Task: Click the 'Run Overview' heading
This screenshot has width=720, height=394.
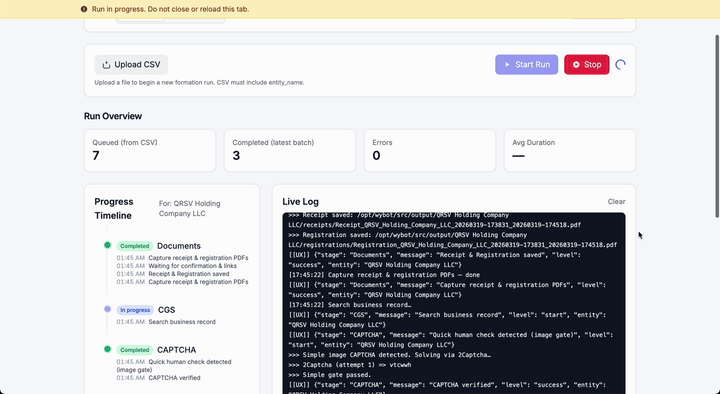Action: (x=112, y=116)
